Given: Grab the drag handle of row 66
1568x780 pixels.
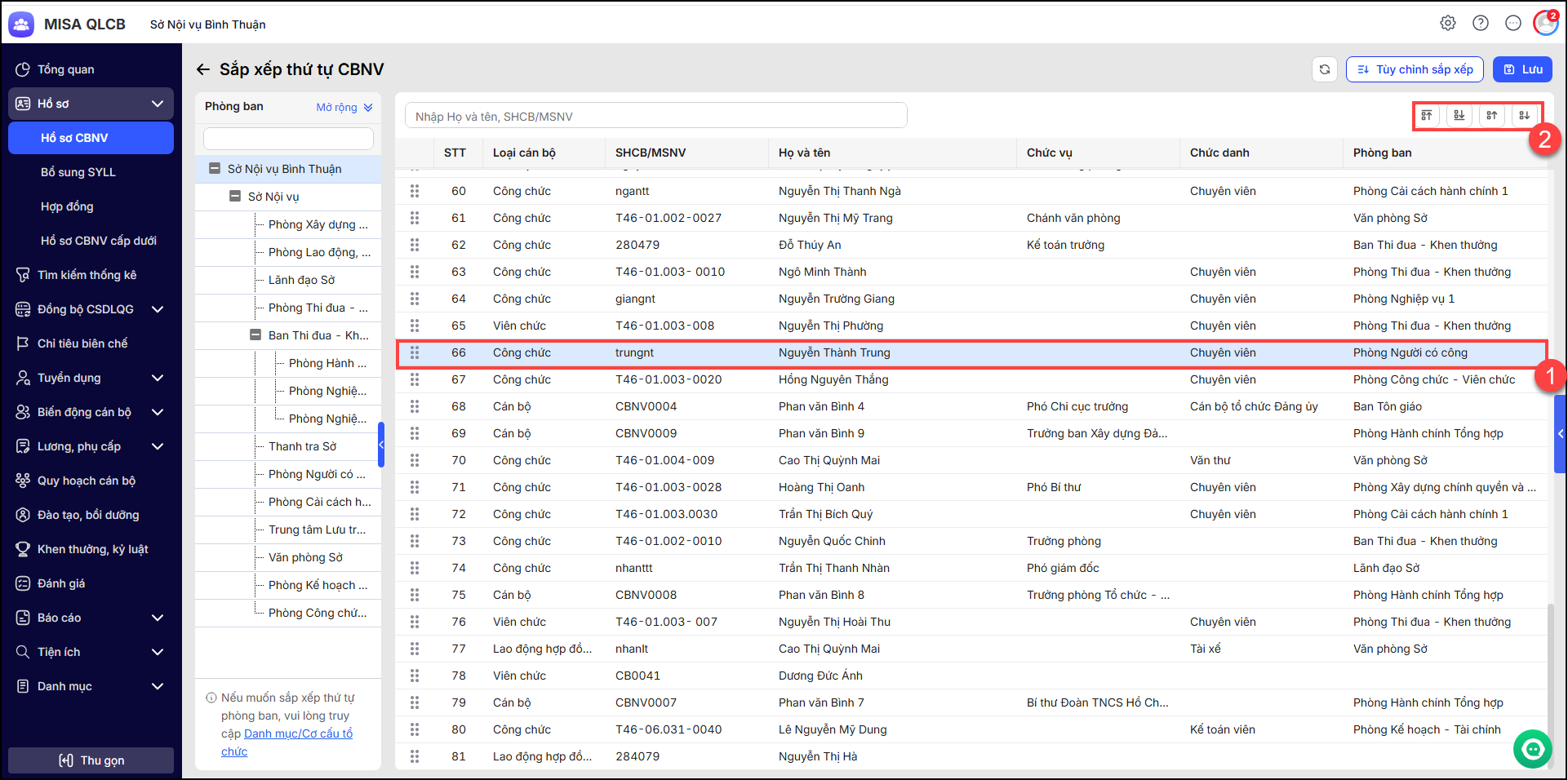Looking at the screenshot, I should coord(415,352).
